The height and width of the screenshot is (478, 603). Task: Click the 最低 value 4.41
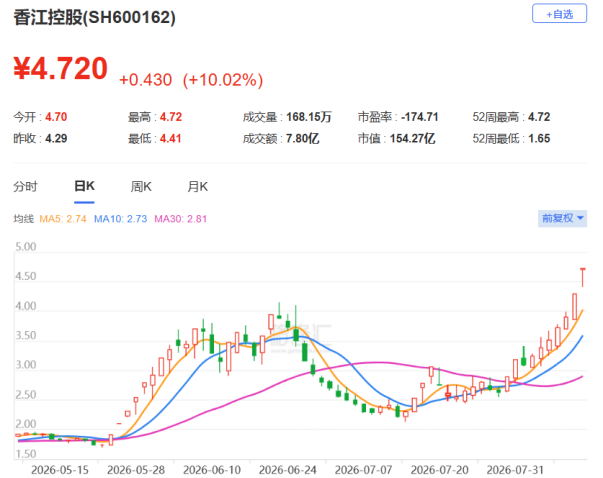point(170,138)
